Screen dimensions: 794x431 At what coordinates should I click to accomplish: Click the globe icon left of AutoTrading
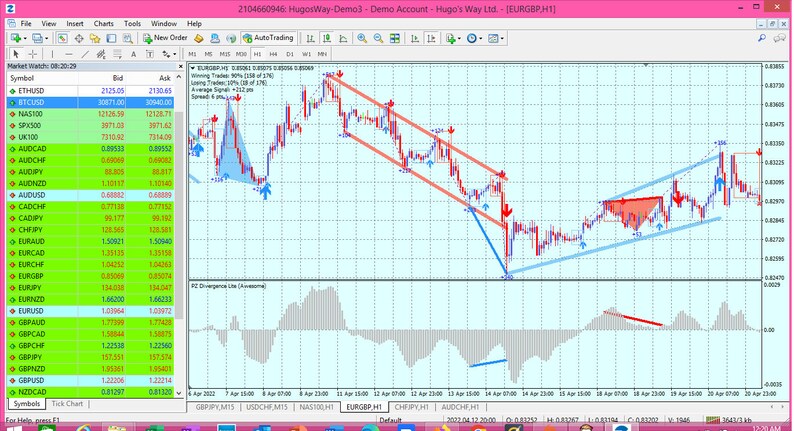[x=231, y=38]
